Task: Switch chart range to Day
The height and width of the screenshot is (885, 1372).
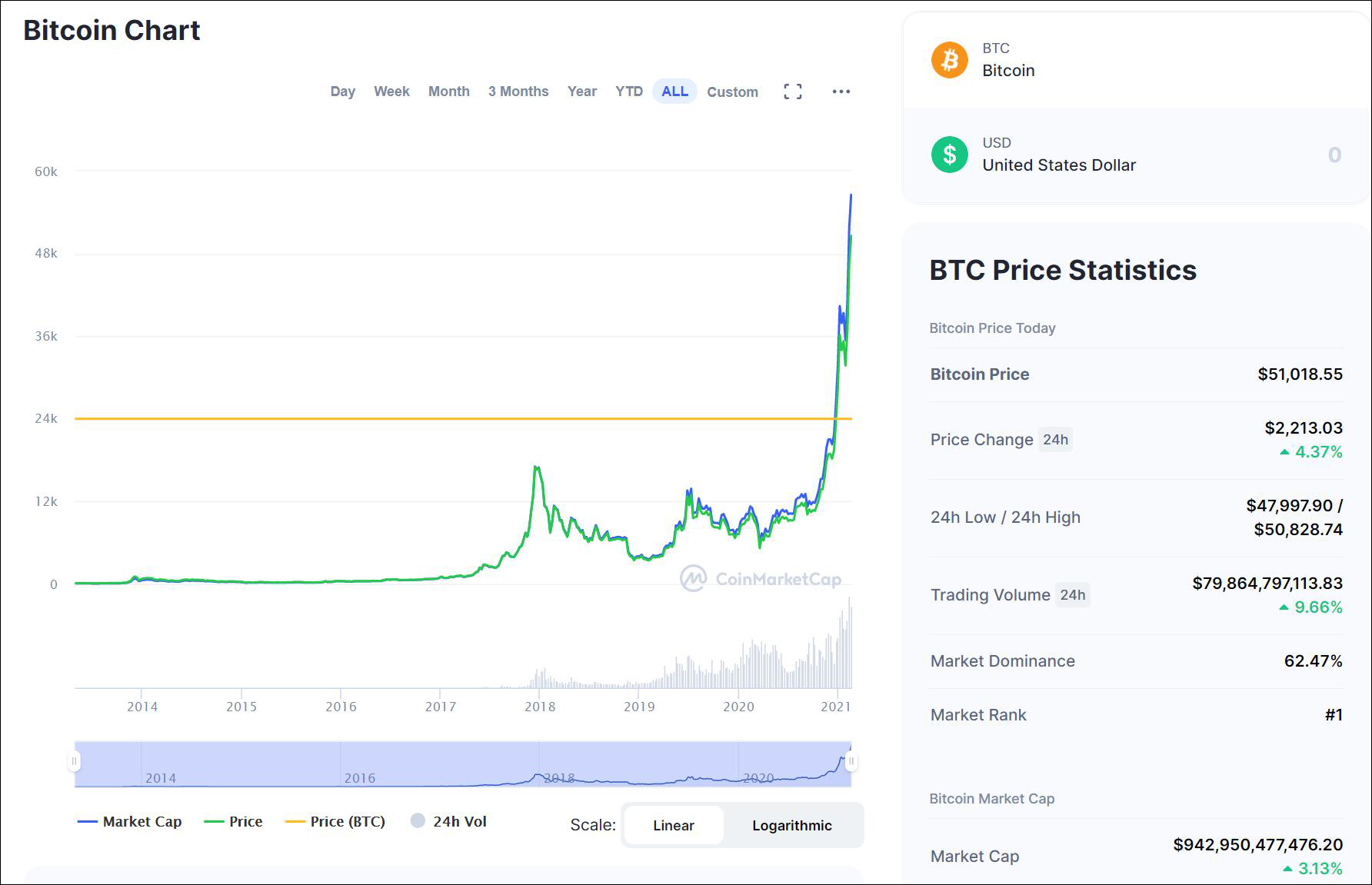Action: [342, 91]
